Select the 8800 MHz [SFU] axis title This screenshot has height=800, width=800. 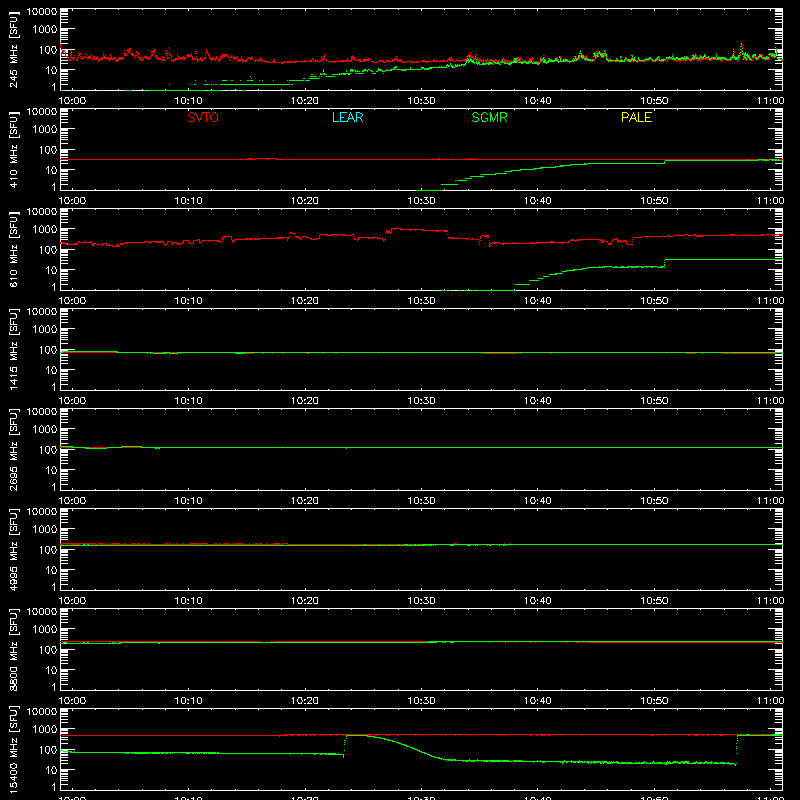[x=14, y=649]
